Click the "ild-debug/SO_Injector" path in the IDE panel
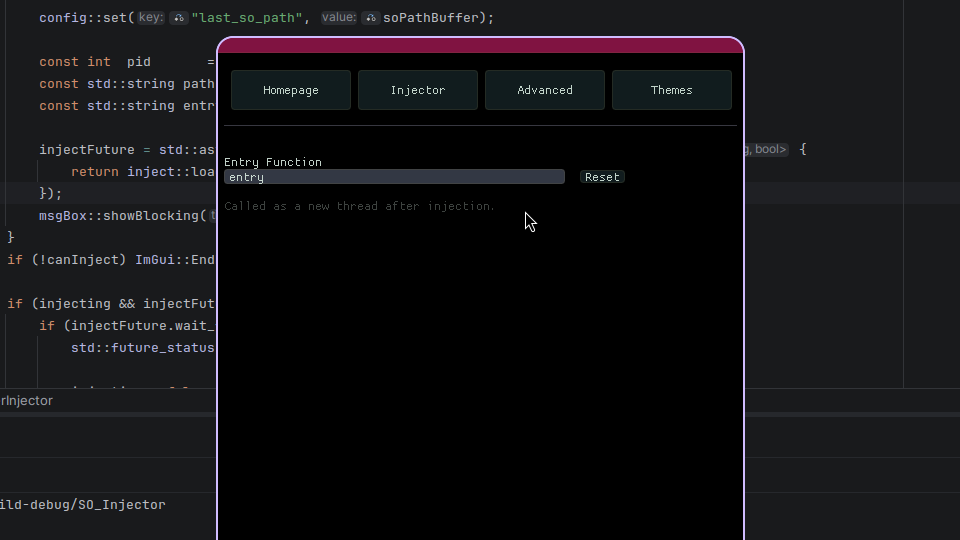This screenshot has height=540, width=960. tap(83, 505)
